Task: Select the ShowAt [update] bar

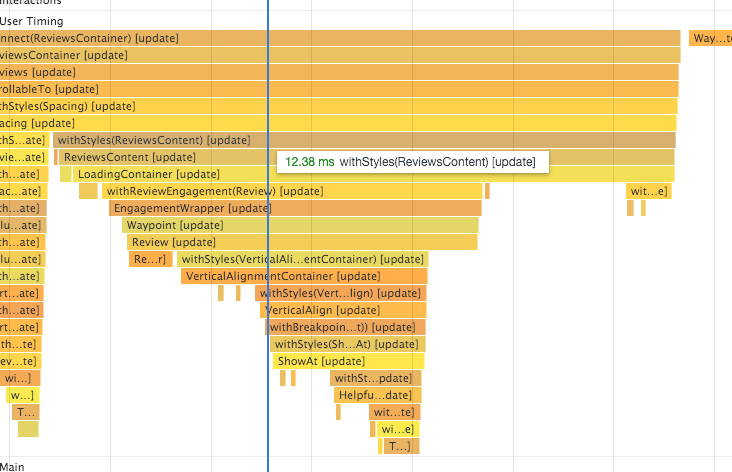Action: 349,361
